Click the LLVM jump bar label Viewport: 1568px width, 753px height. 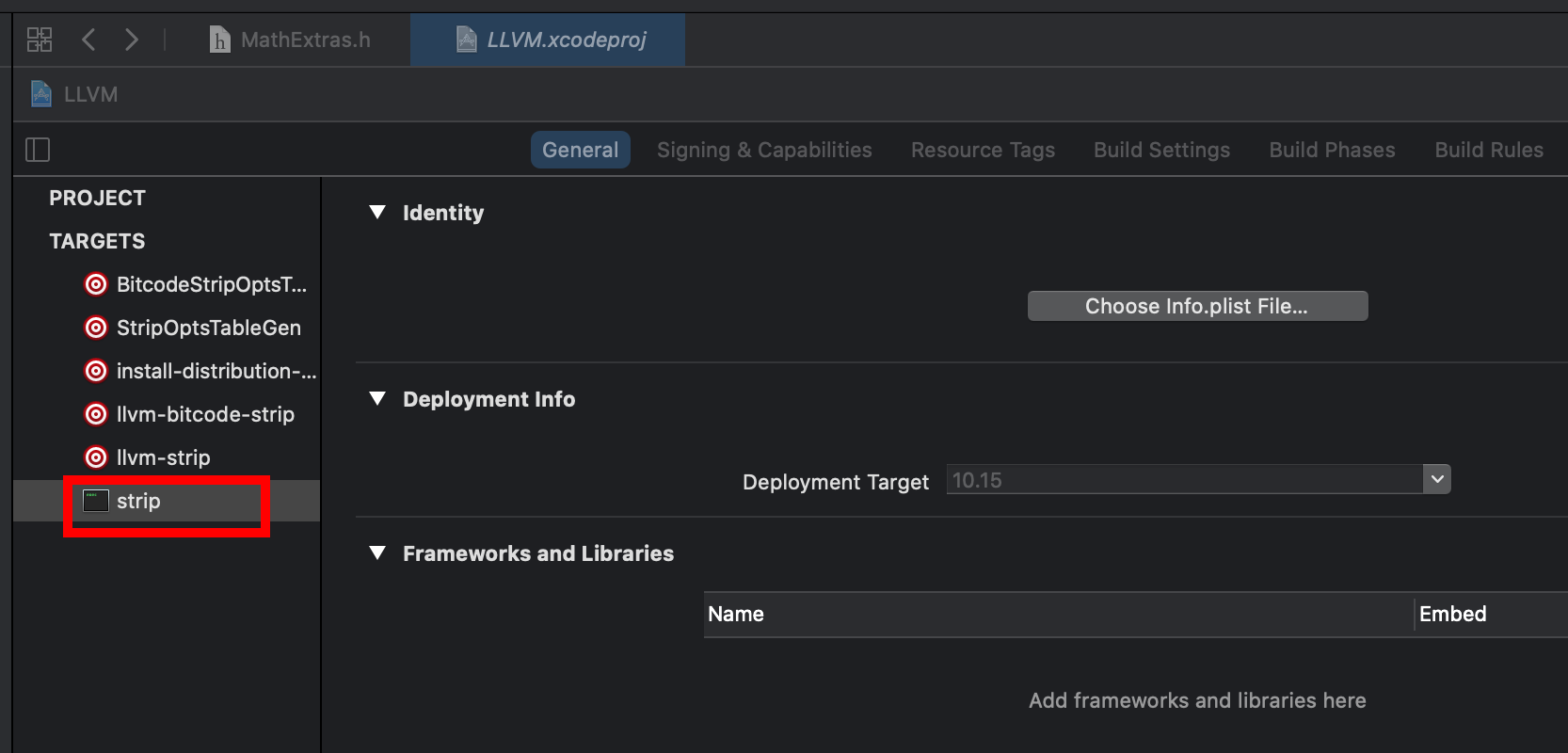pyautogui.click(x=90, y=94)
